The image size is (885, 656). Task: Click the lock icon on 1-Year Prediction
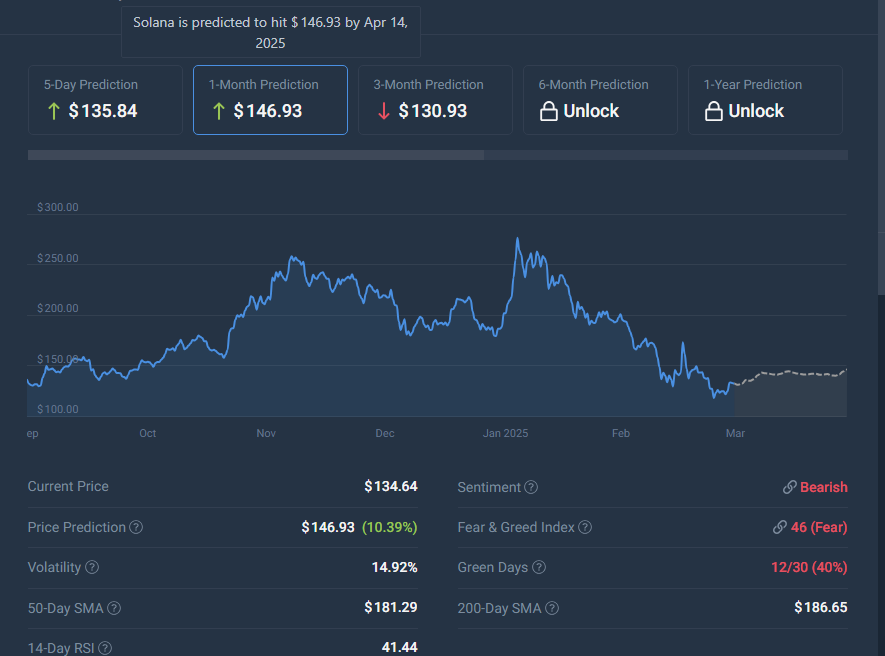(713, 111)
